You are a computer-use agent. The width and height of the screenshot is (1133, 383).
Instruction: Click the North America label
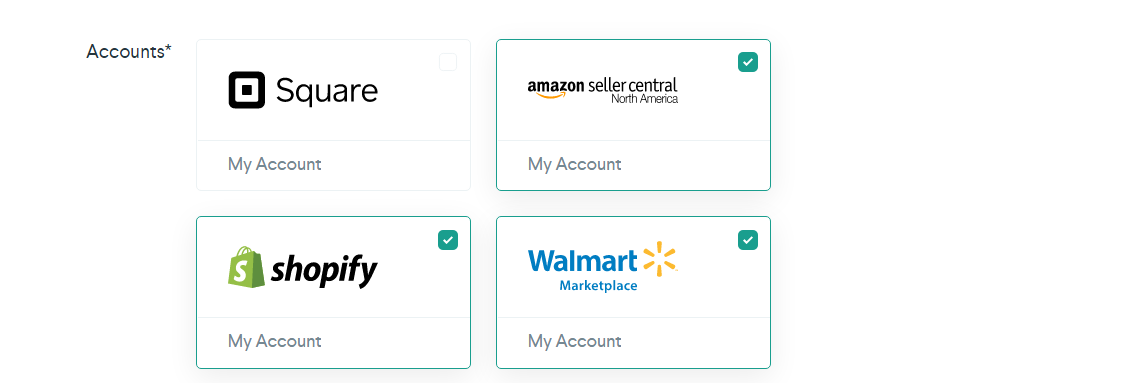[645, 99]
